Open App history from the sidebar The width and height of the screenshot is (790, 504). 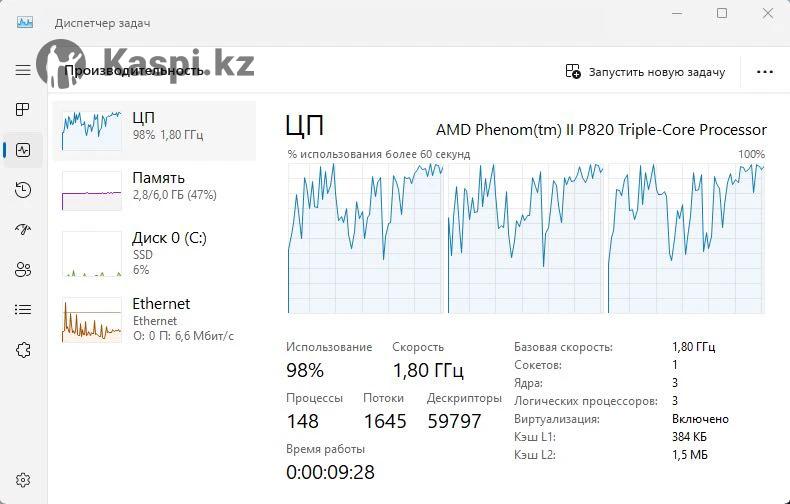click(x=23, y=190)
